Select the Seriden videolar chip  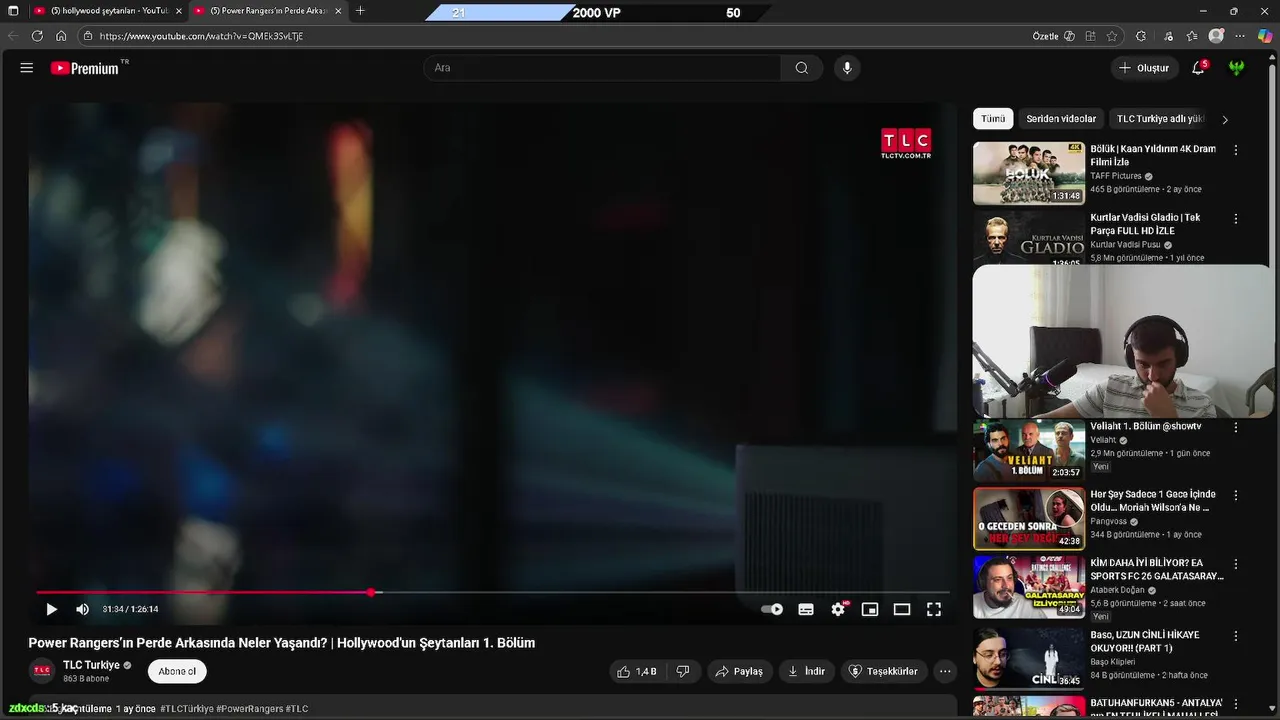[1061, 119]
